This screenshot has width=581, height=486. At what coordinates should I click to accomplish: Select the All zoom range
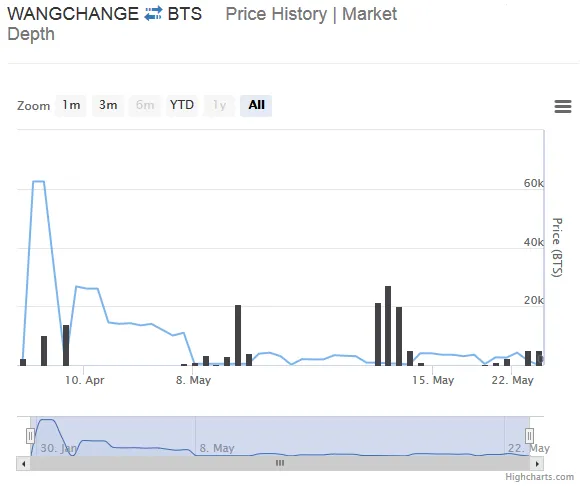coord(256,106)
